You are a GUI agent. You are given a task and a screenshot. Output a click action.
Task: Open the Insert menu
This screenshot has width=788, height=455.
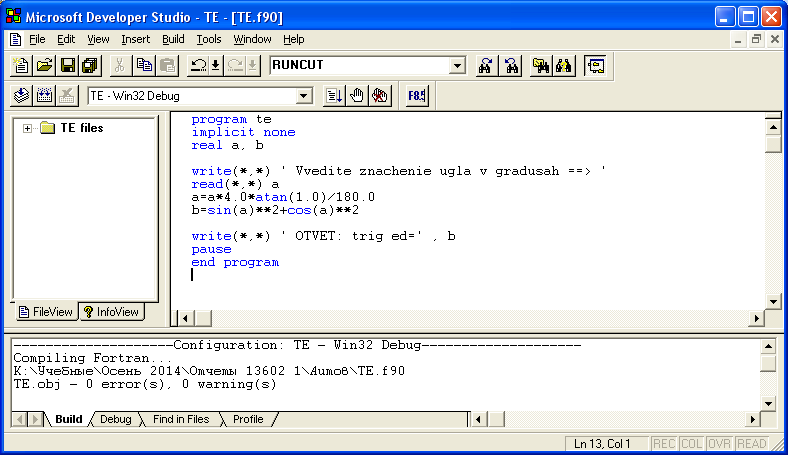[135, 39]
